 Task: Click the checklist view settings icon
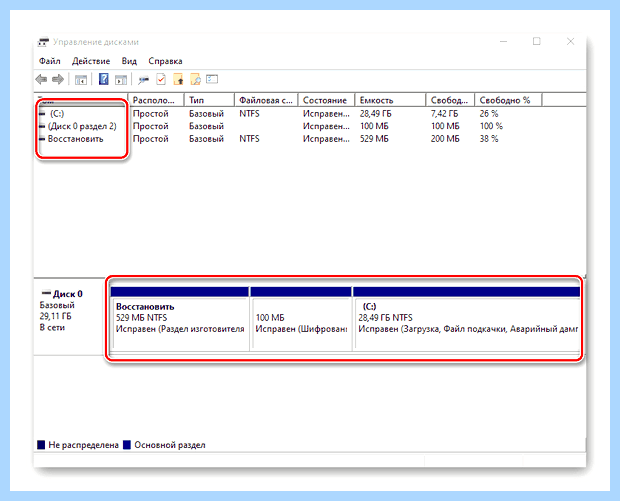[x=212, y=79]
